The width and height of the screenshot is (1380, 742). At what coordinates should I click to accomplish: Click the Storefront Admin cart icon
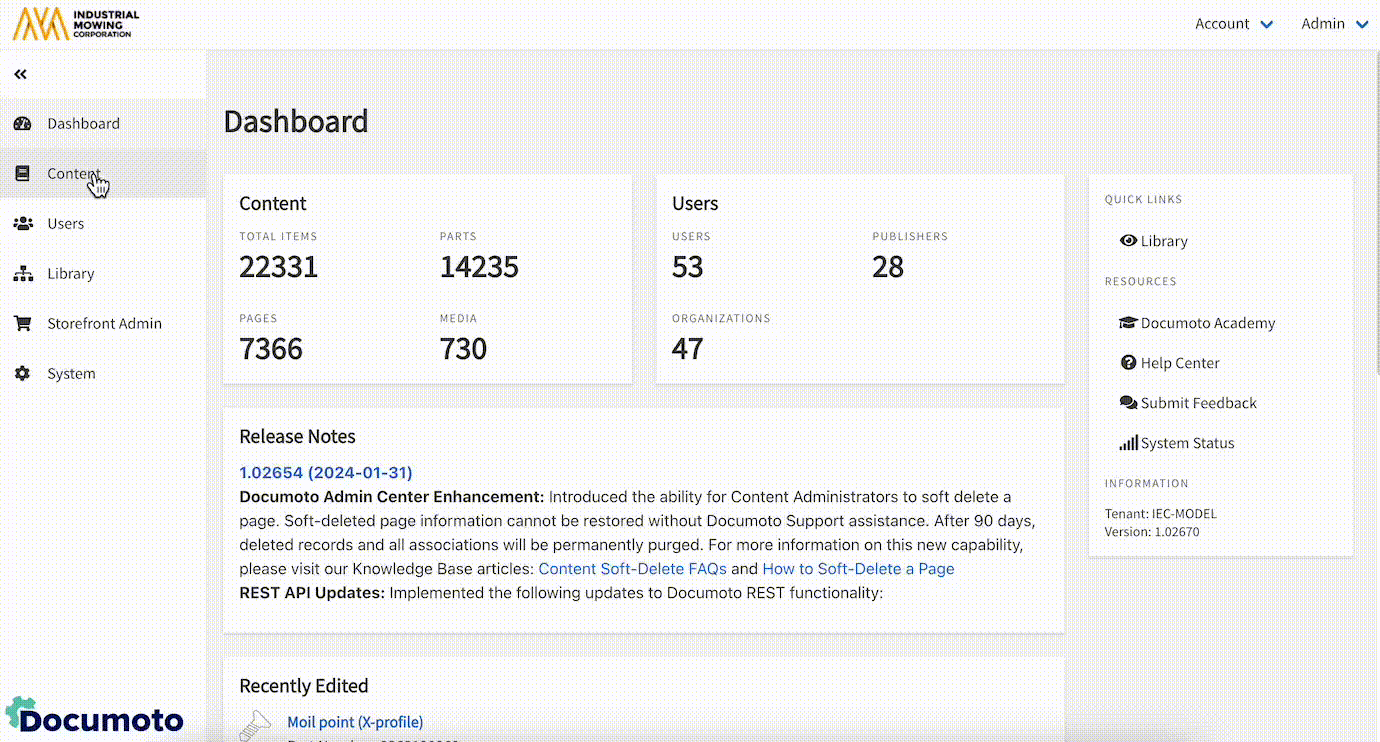point(22,324)
